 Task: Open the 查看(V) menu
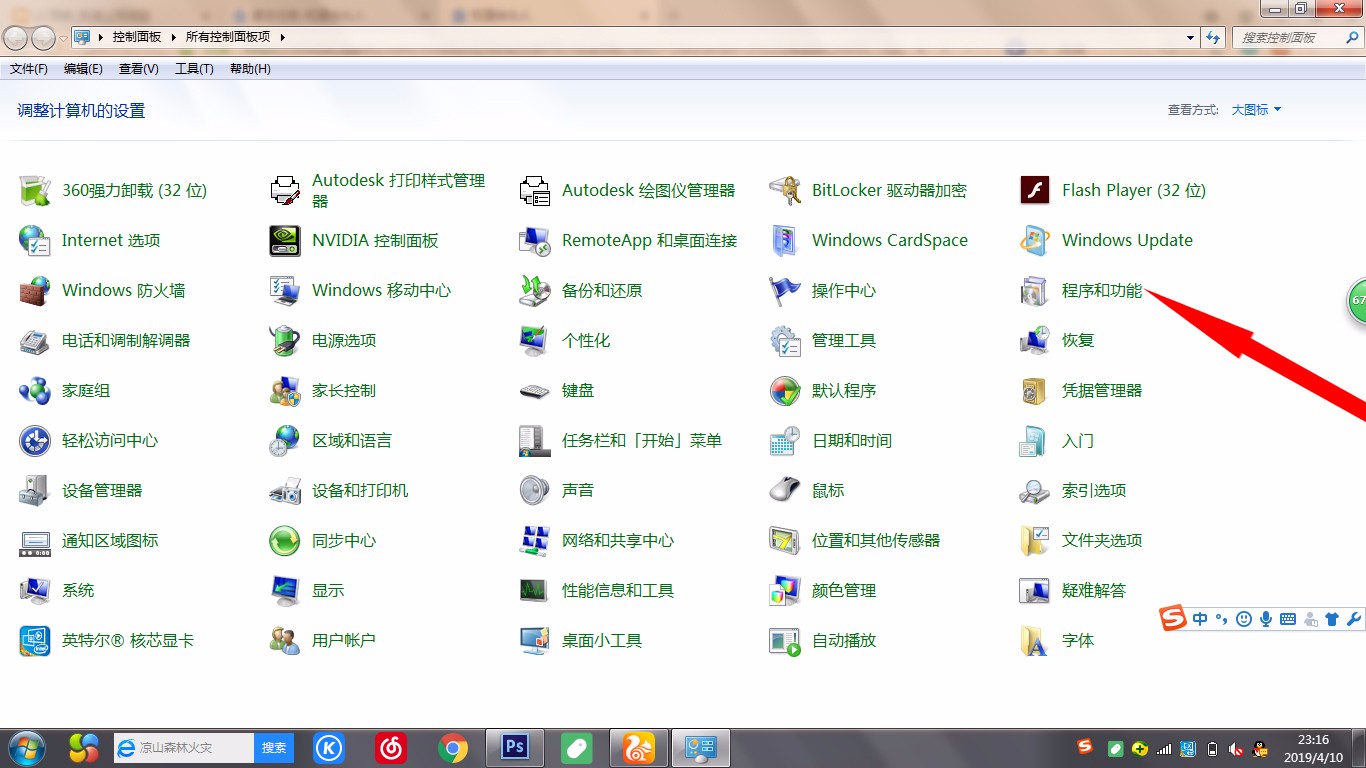(139, 68)
